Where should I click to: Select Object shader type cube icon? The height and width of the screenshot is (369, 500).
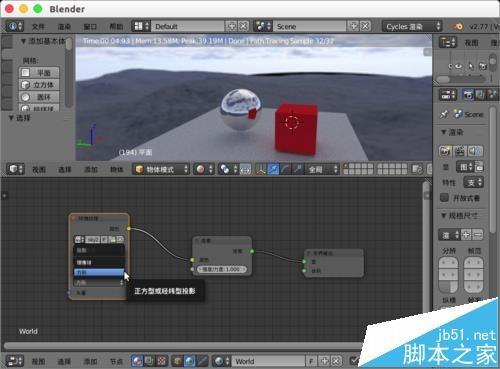click(178, 361)
